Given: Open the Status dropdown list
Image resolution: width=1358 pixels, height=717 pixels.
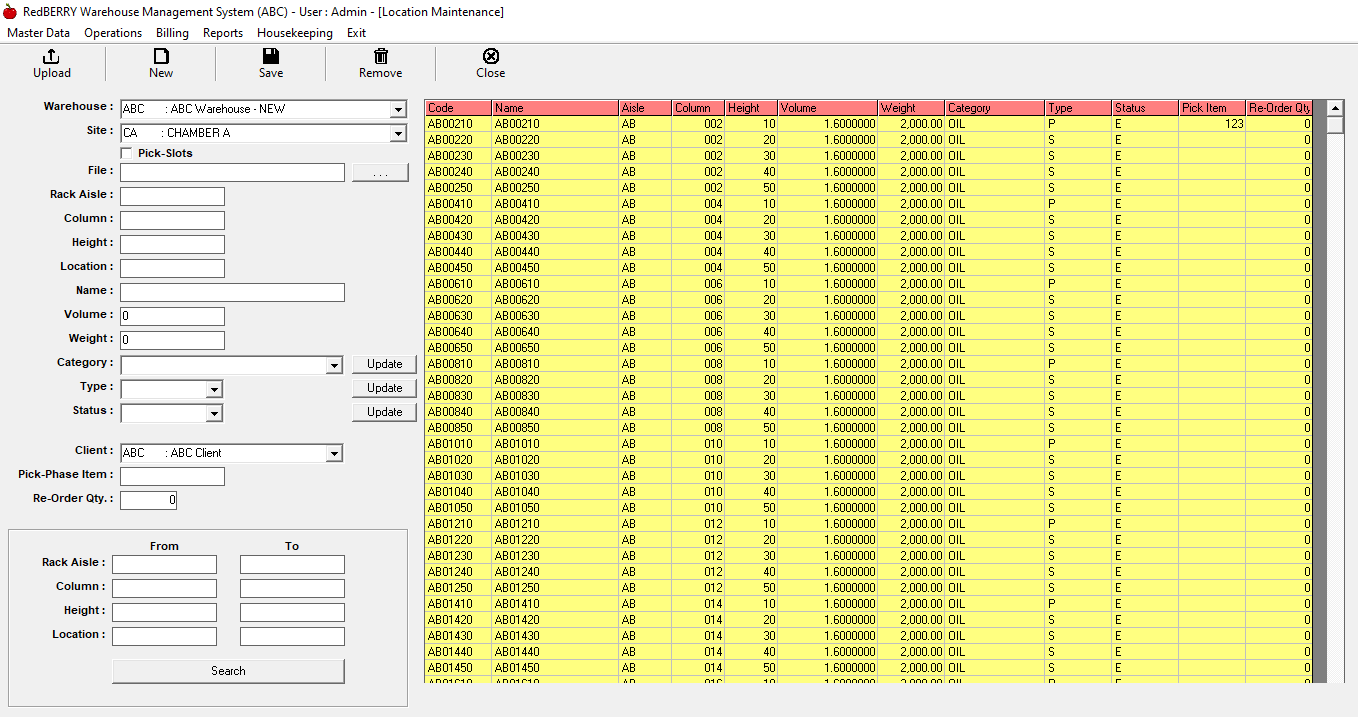Looking at the screenshot, I should tap(214, 413).
